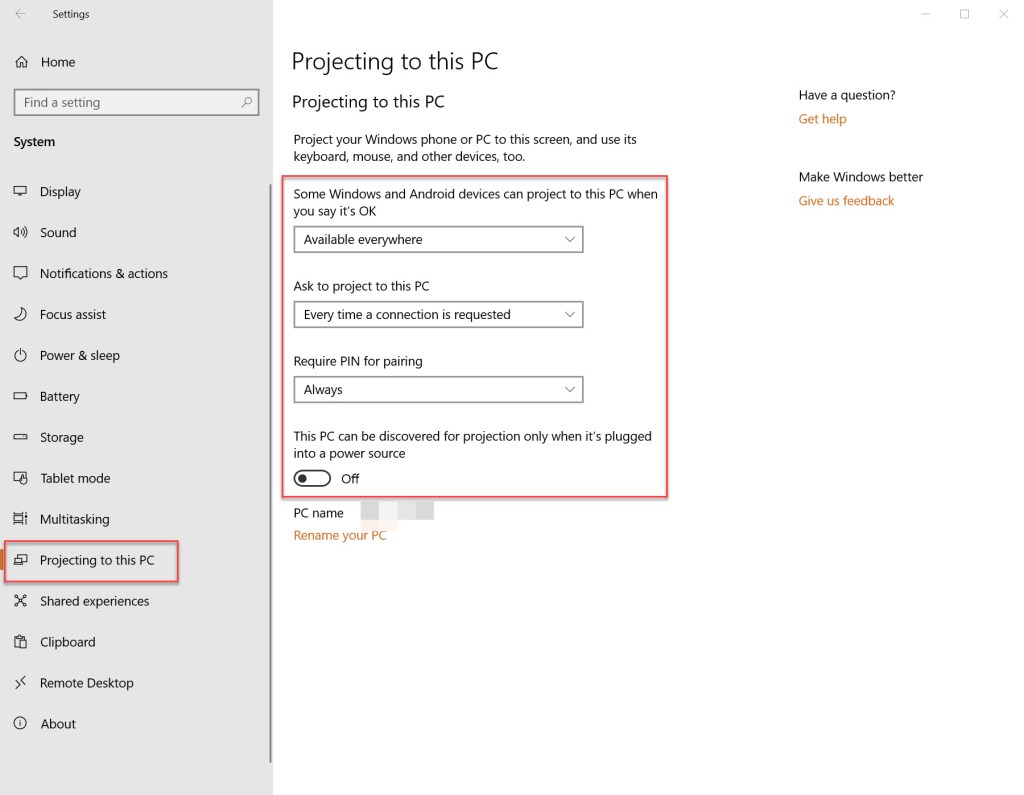Click the Focus assist moon icon

[20, 314]
